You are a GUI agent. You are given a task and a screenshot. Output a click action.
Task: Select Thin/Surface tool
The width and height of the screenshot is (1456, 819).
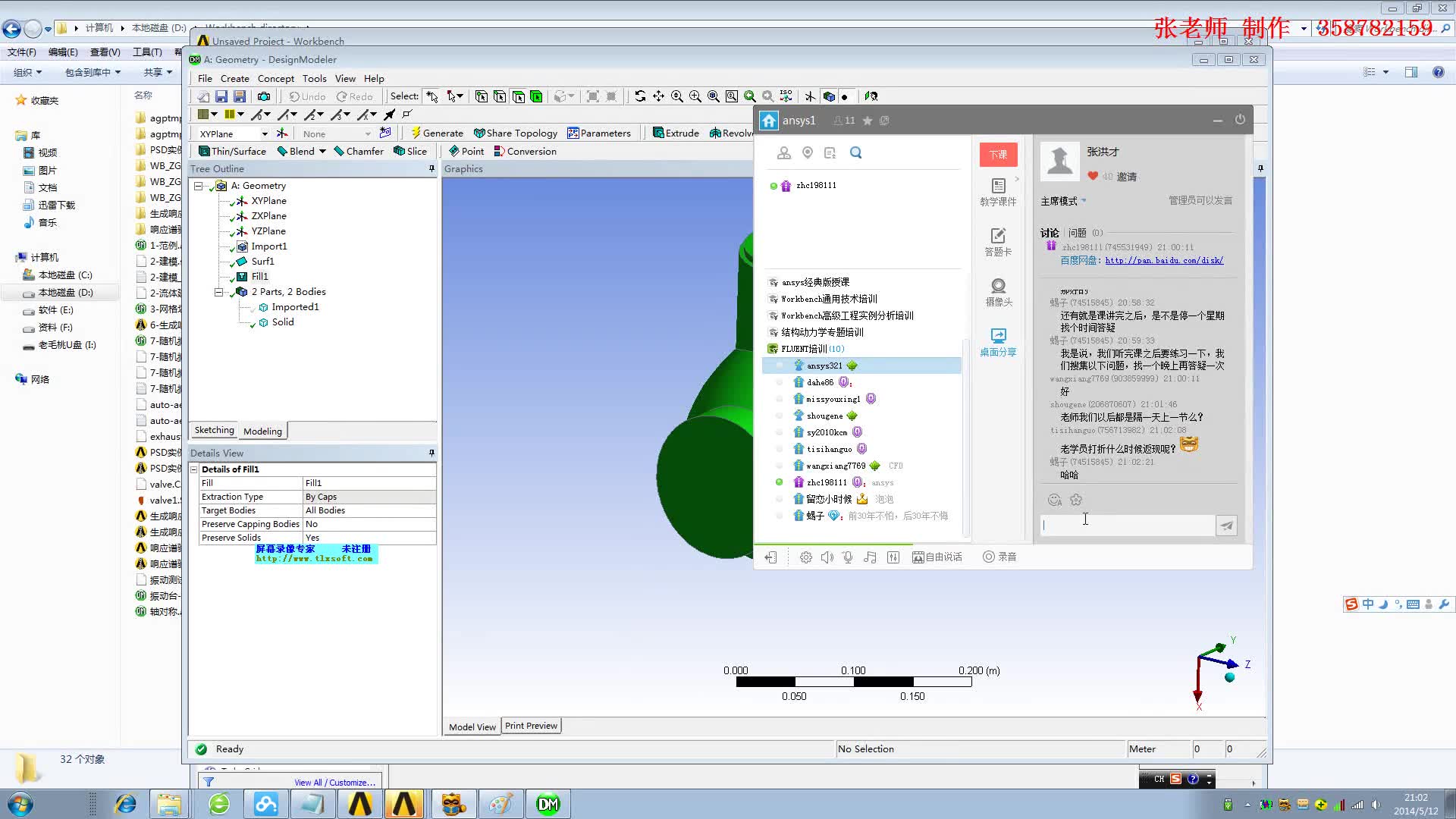(232, 151)
